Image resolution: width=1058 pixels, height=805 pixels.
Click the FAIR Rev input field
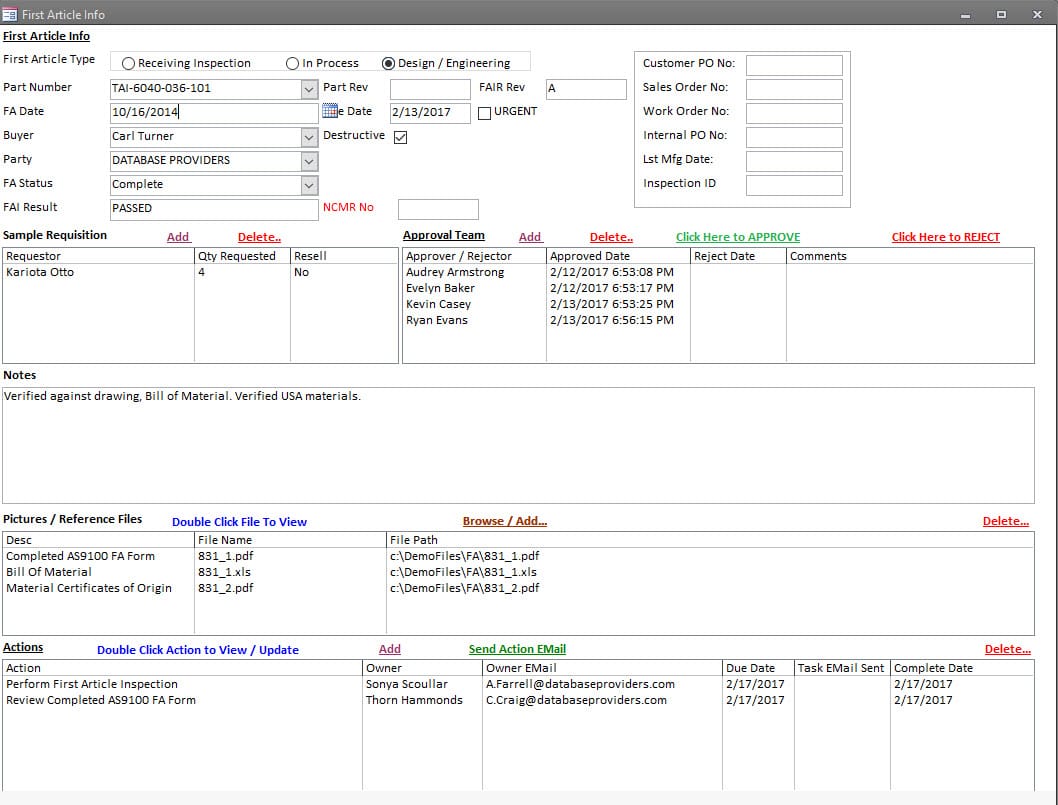pos(586,89)
